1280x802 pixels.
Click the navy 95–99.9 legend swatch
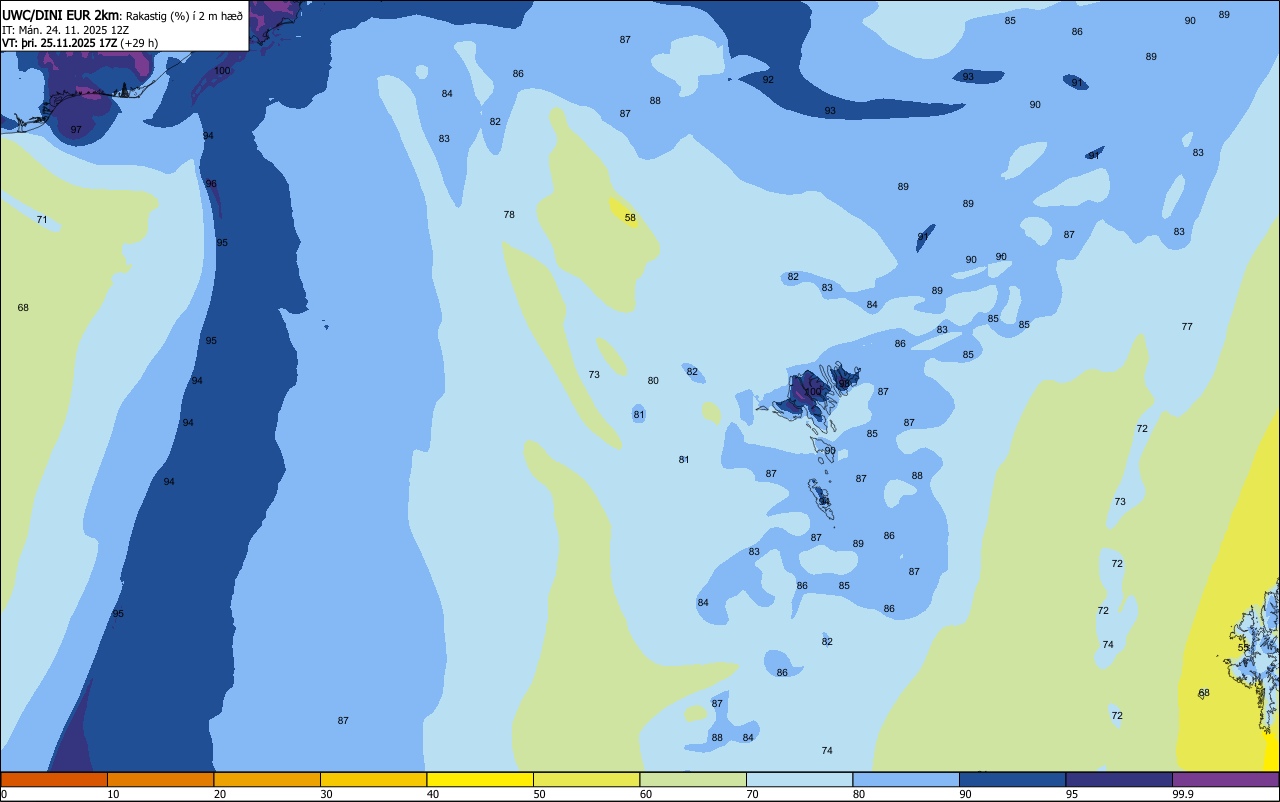[x=1119, y=779]
